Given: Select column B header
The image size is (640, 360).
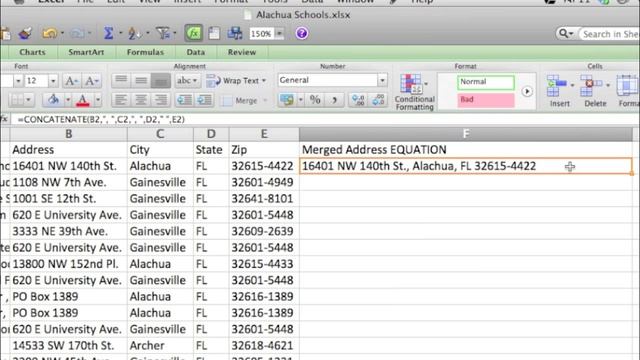Looking at the screenshot, I should (69, 134).
